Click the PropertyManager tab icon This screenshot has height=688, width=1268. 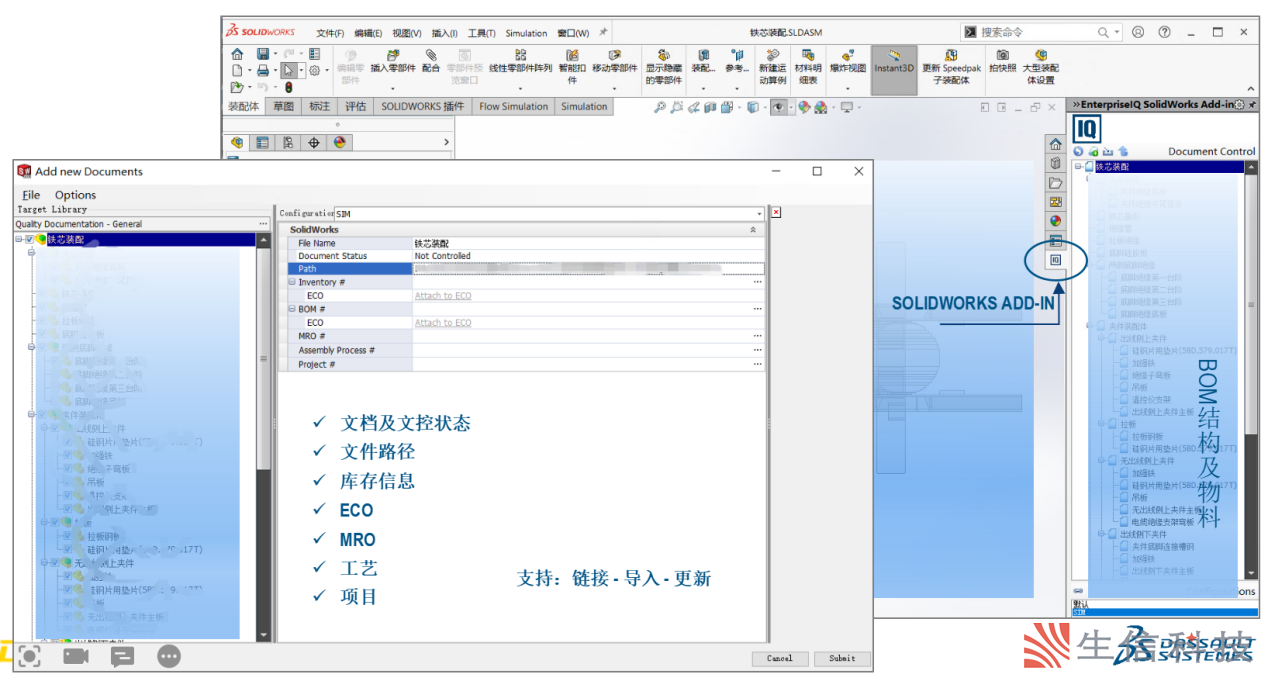coord(262,142)
